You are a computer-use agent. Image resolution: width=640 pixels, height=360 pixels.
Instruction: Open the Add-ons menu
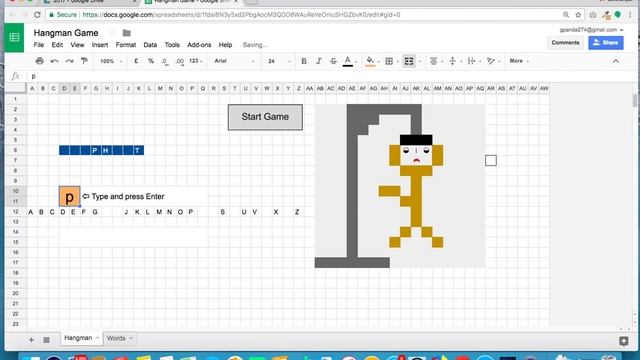pos(199,45)
